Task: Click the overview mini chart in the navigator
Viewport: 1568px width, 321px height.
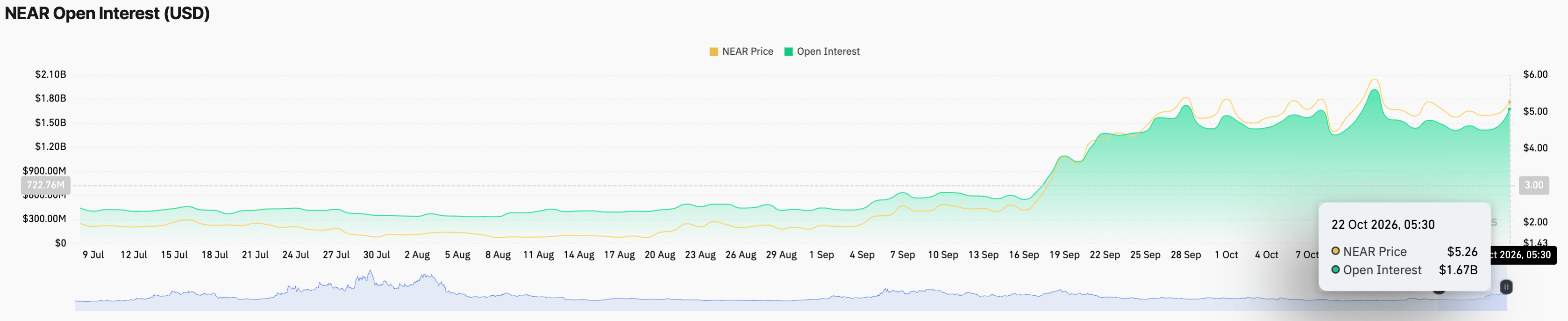Action: click(791, 291)
